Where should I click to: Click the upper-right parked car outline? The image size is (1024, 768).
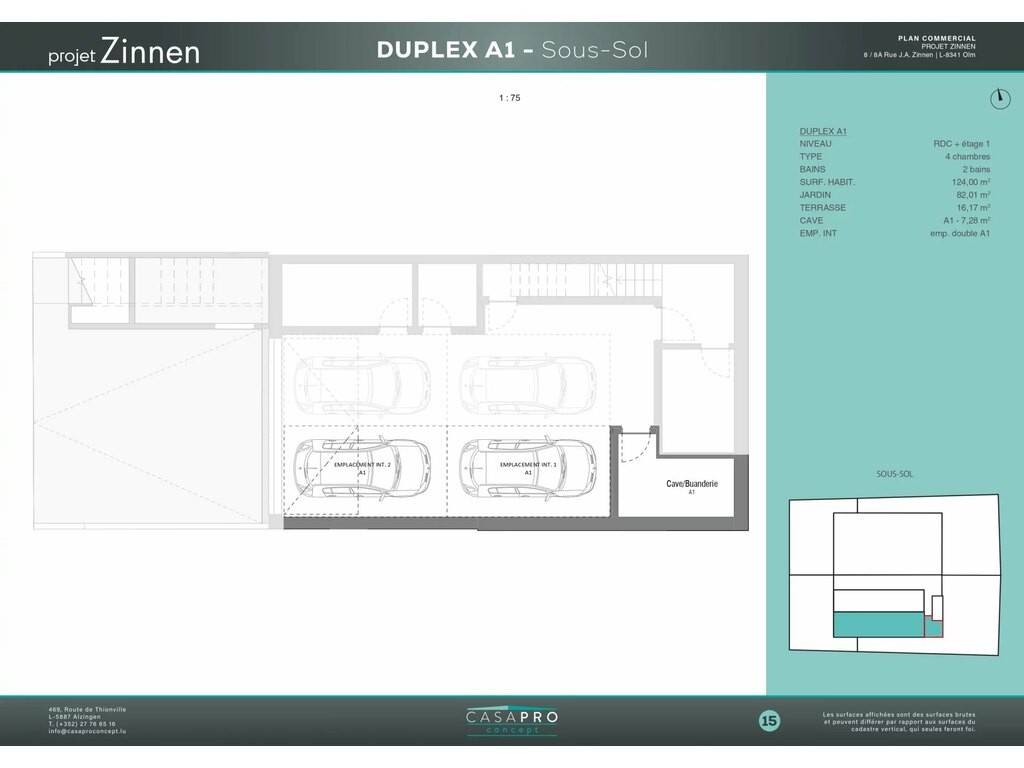click(527, 383)
